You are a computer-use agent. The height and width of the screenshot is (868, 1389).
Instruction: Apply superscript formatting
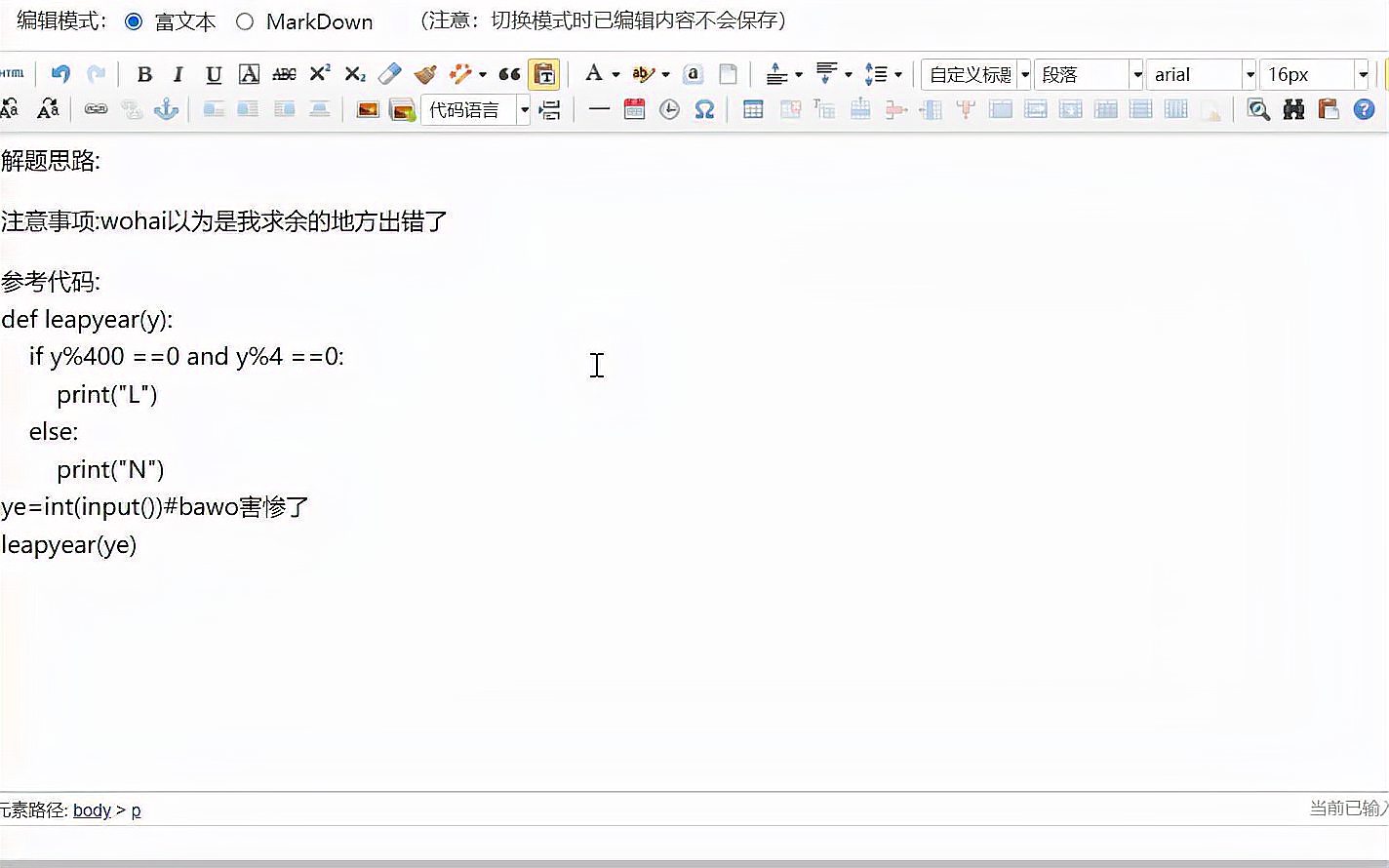319,74
